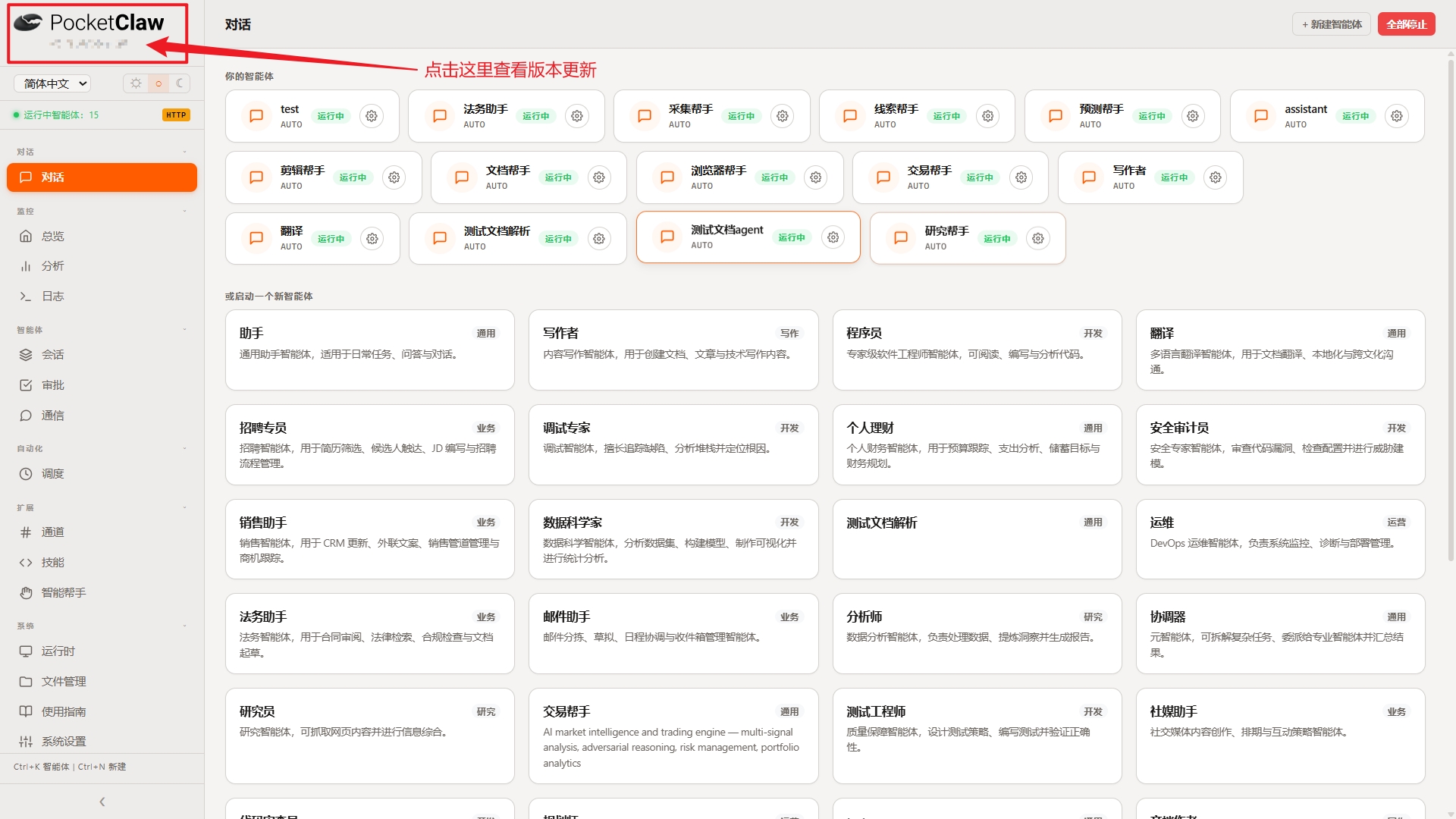
Task: Open settings gear for test agent
Action: point(372,116)
